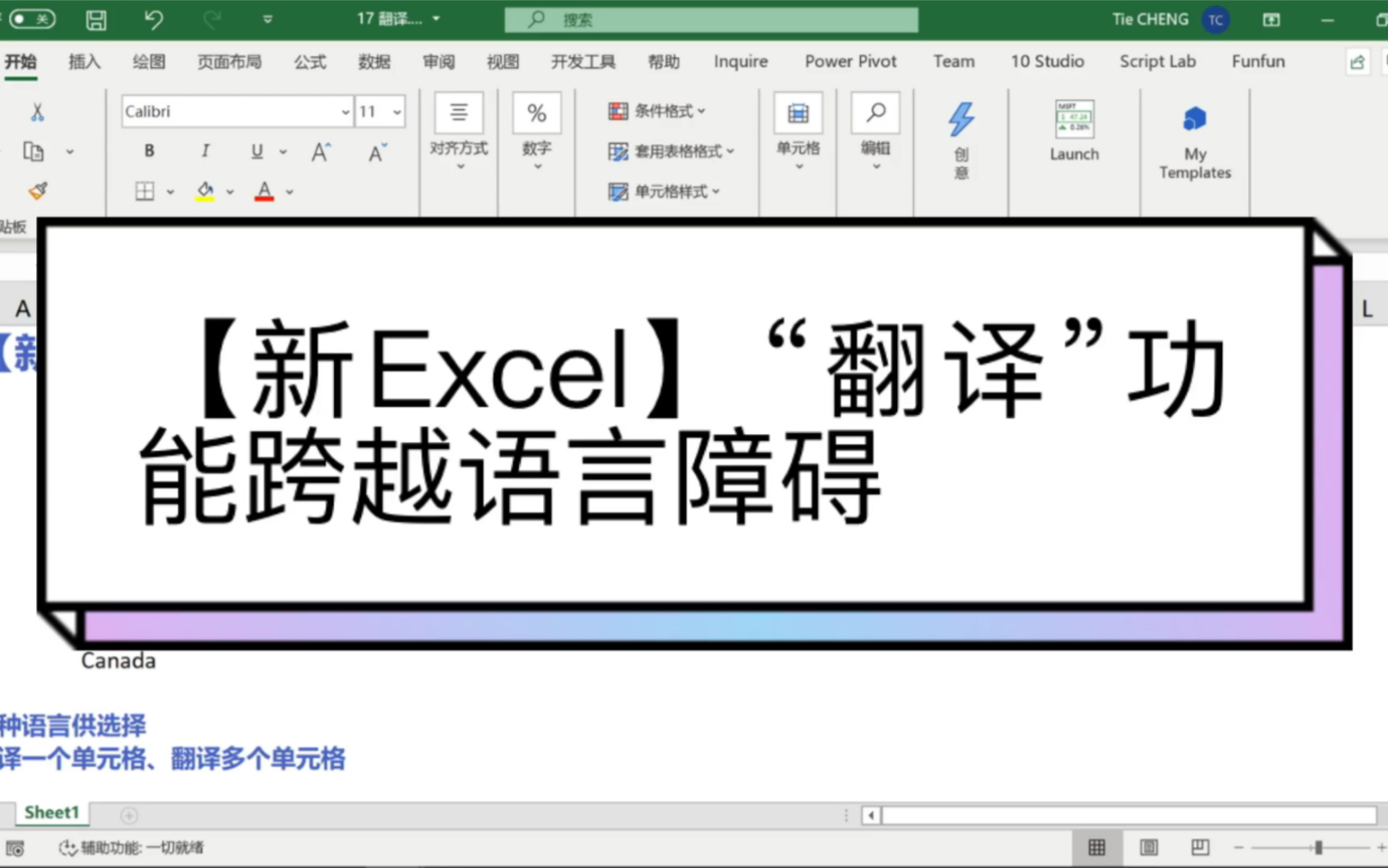This screenshot has height=868, width=1388.
Task: Zoom out with the minus button
Action: pyautogui.click(x=1238, y=848)
